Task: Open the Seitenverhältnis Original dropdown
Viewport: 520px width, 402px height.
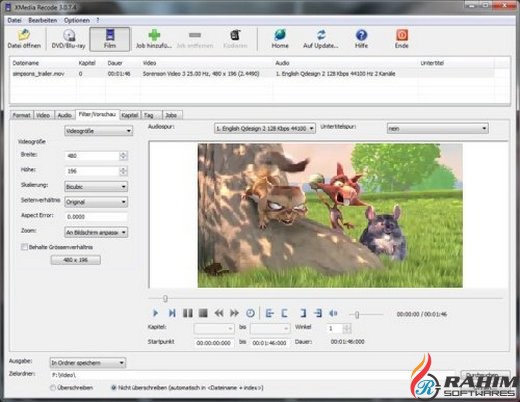Action: point(96,202)
